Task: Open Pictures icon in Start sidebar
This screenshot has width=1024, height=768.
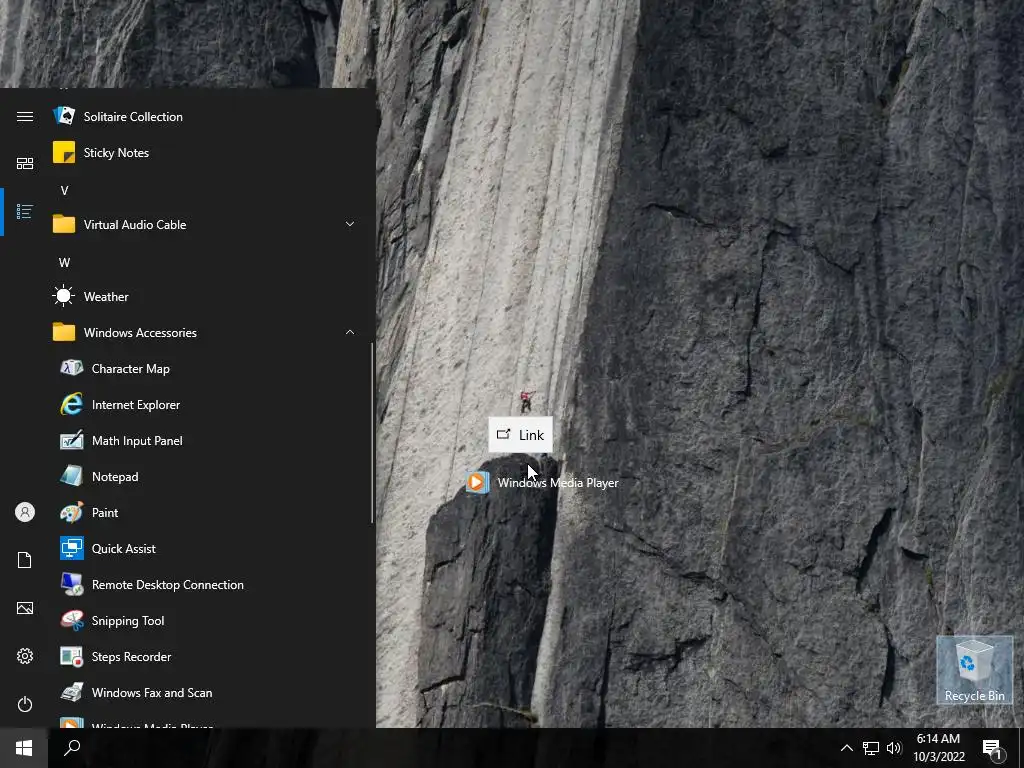Action: click(x=25, y=608)
